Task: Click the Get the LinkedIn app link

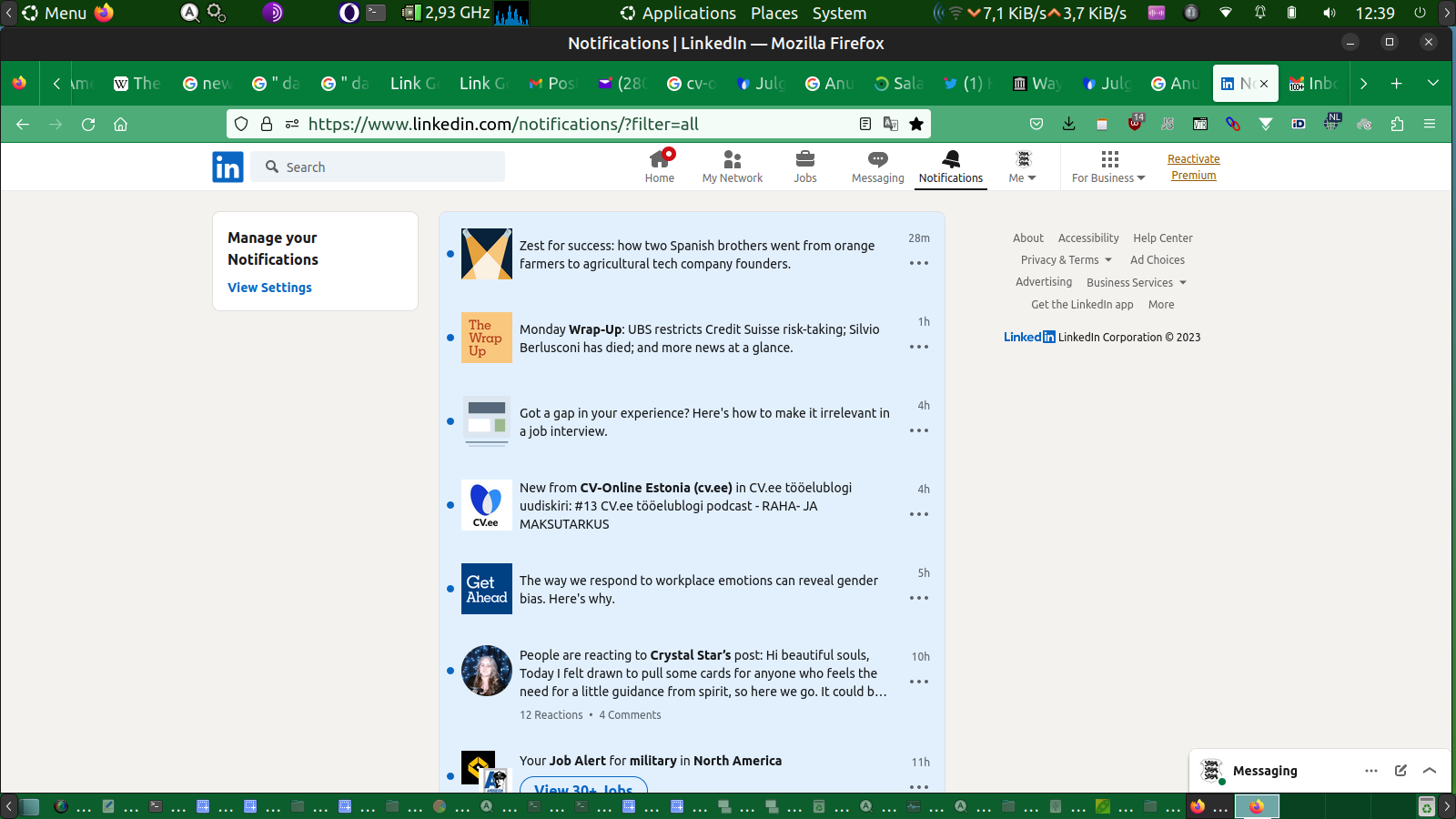Action: tap(1082, 305)
